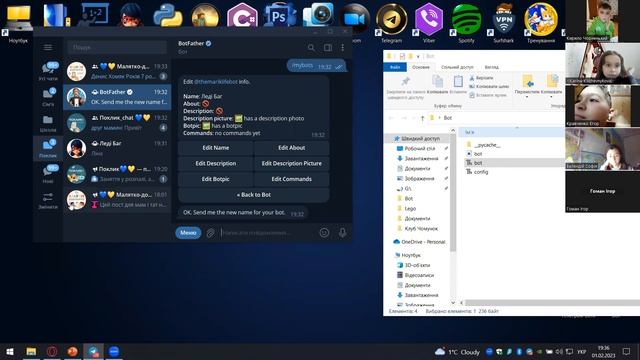The width and height of the screenshot is (640, 360).
Task: Click the Edit Description button
Action: pos(216,163)
